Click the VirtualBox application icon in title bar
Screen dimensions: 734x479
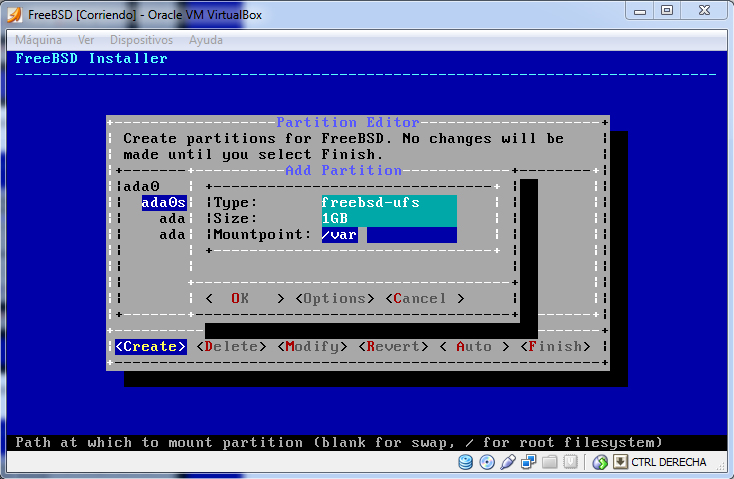coord(15,15)
